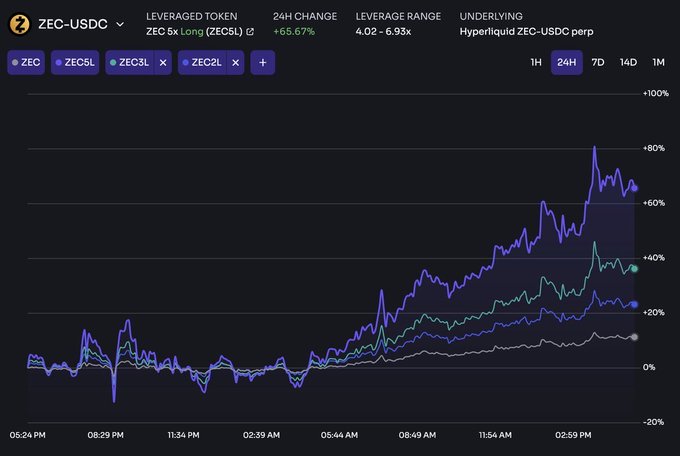Screen dimensions: 680x456
Task: Remove ZEC2L with its X icon
Action: point(235,63)
